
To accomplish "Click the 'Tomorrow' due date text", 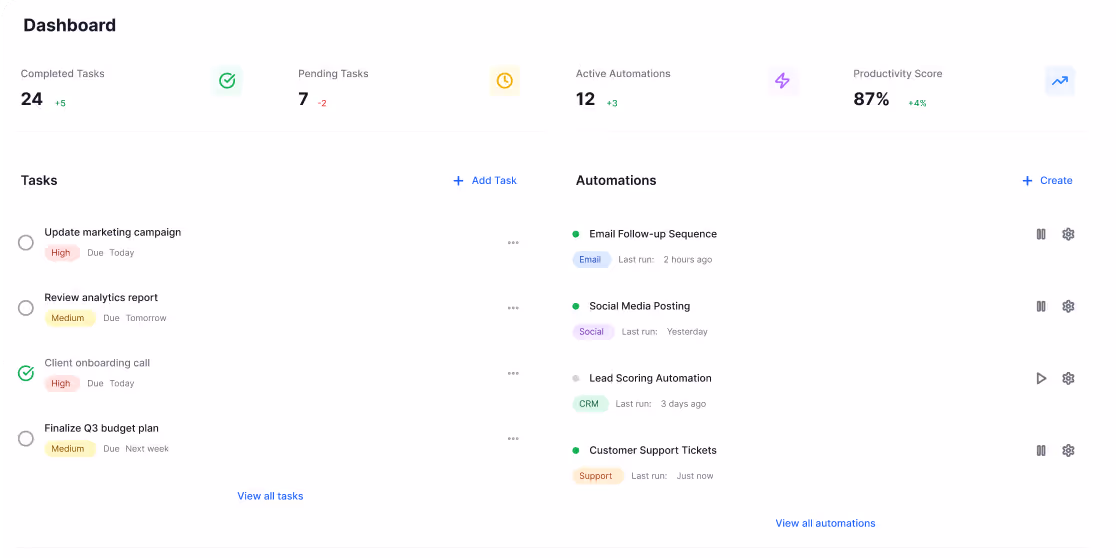I will point(146,318).
